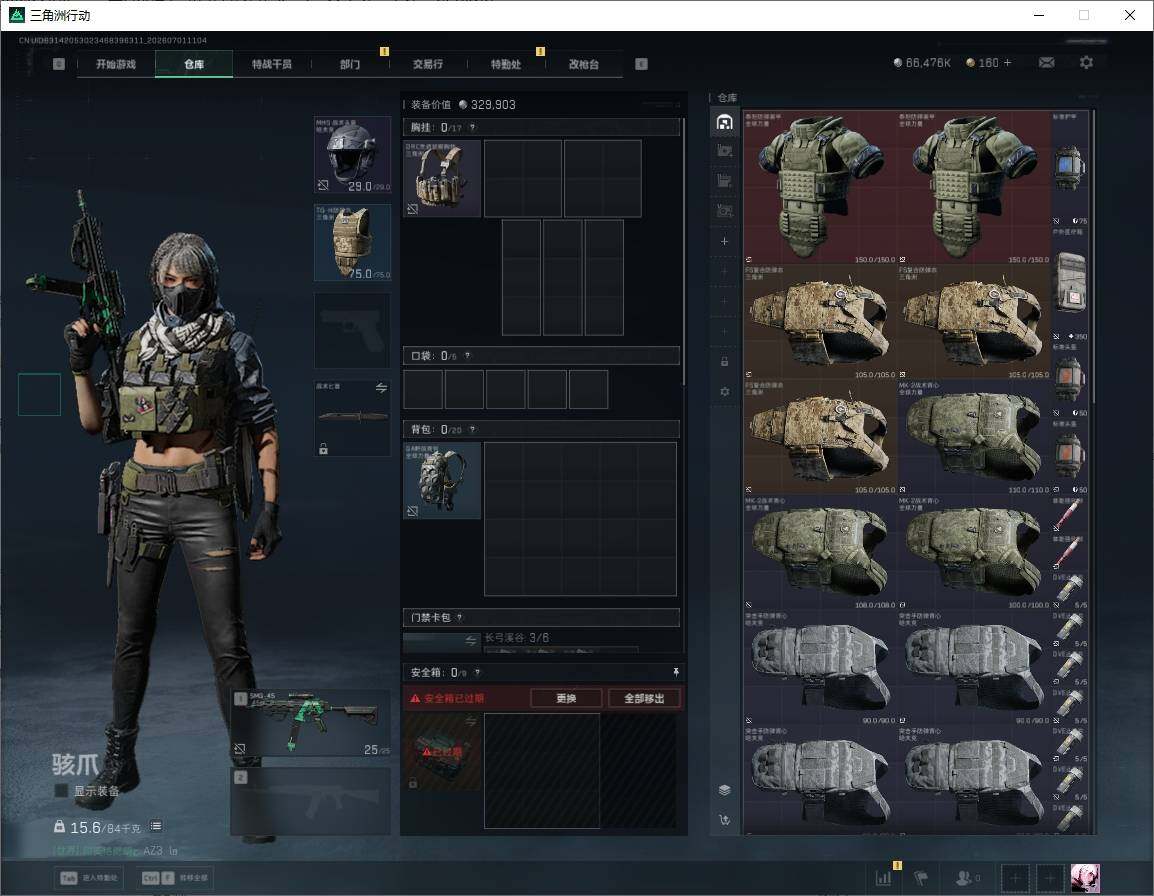Image resolution: width=1154 pixels, height=896 pixels.
Task: Open the 特战干员 tab
Action: pyautogui.click(x=272, y=64)
